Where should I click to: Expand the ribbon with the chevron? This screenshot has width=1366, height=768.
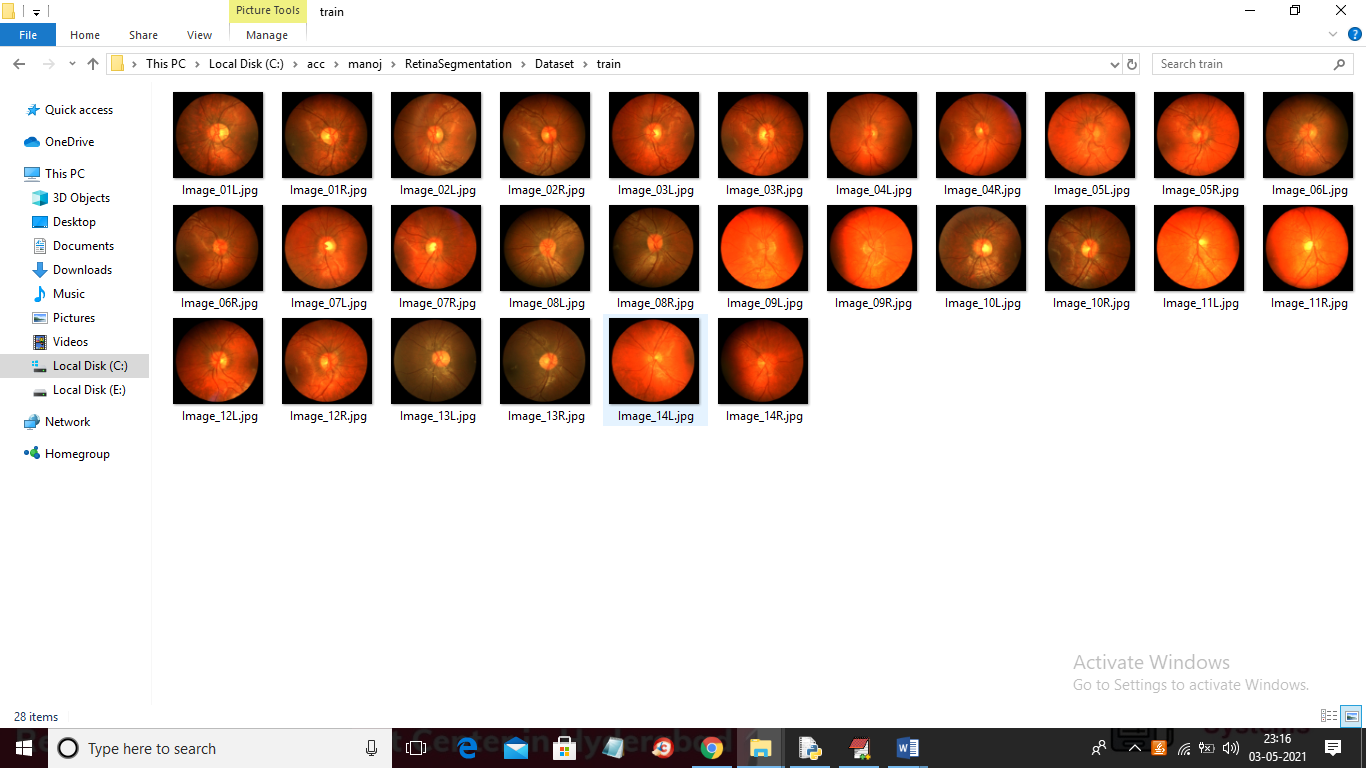(x=1333, y=35)
